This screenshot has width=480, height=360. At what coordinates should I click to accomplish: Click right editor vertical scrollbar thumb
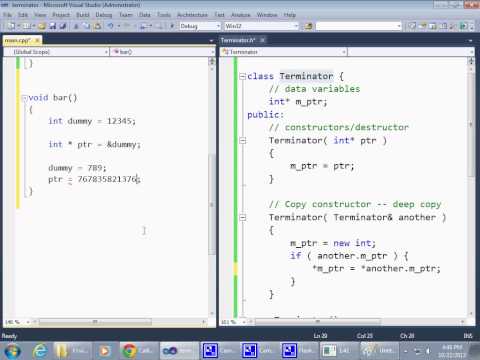click(471, 125)
